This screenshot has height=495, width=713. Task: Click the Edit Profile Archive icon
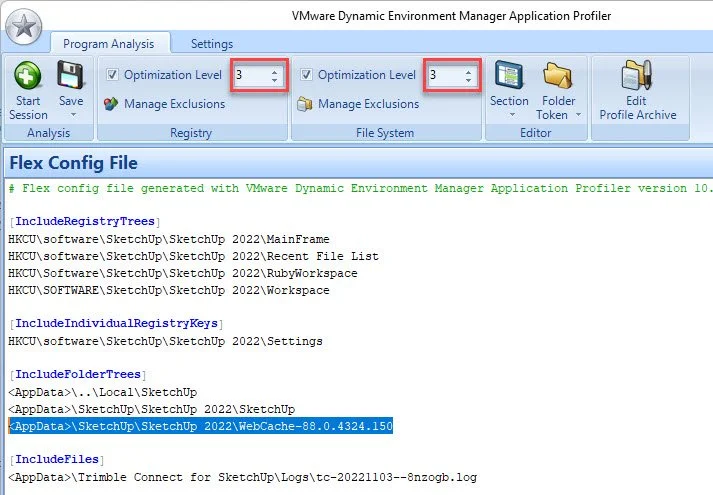pyautogui.click(x=637, y=75)
